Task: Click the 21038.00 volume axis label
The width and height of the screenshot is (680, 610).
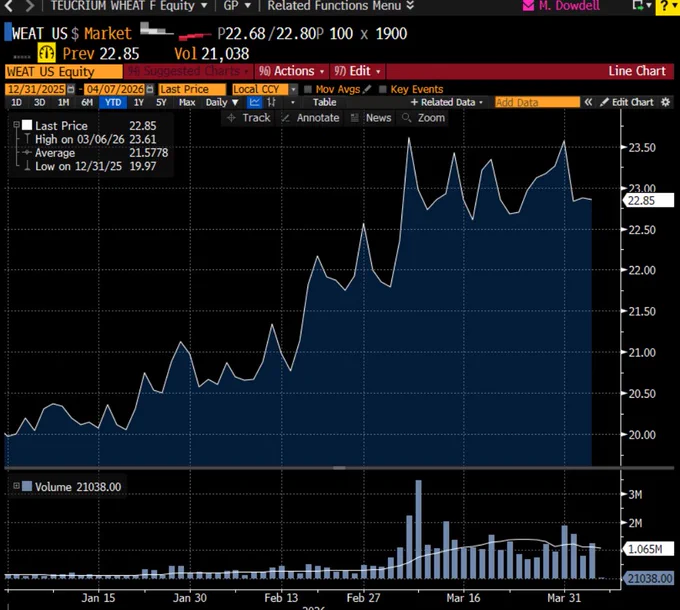Action: 648,578
